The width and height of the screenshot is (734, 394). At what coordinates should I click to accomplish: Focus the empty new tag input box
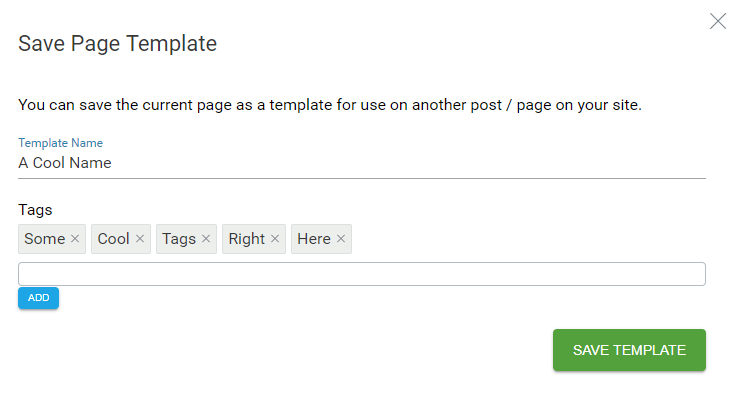pos(362,274)
